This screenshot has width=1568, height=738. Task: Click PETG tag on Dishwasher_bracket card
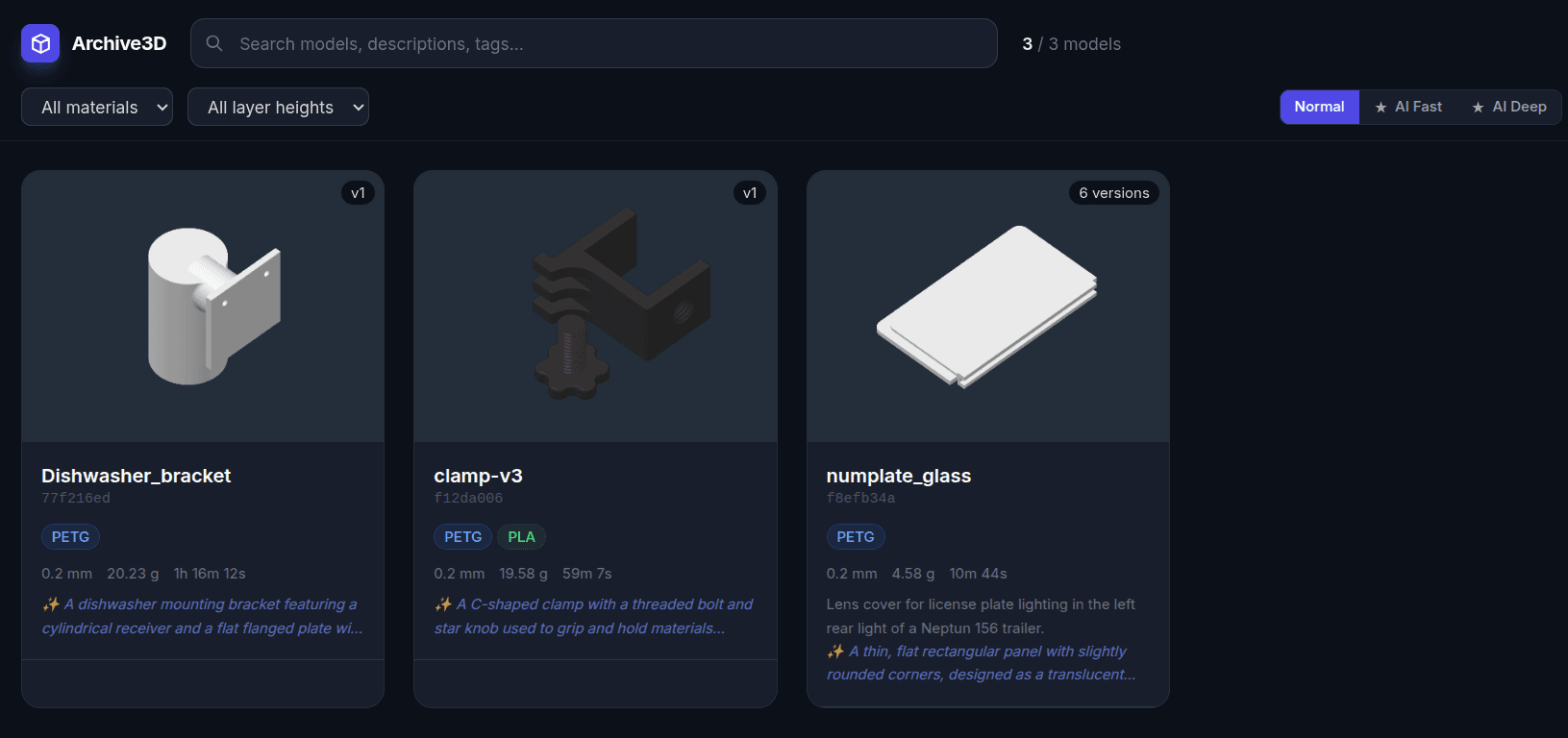[70, 536]
